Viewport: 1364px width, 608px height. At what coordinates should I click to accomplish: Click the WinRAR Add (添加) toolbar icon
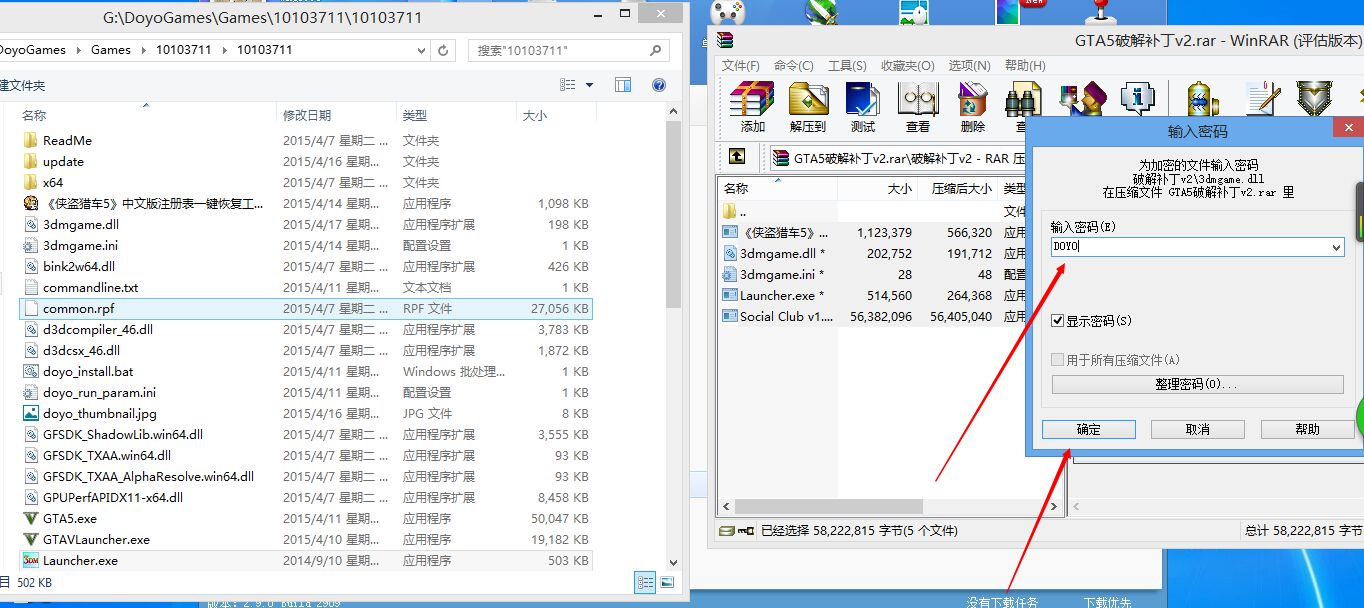click(x=752, y=100)
